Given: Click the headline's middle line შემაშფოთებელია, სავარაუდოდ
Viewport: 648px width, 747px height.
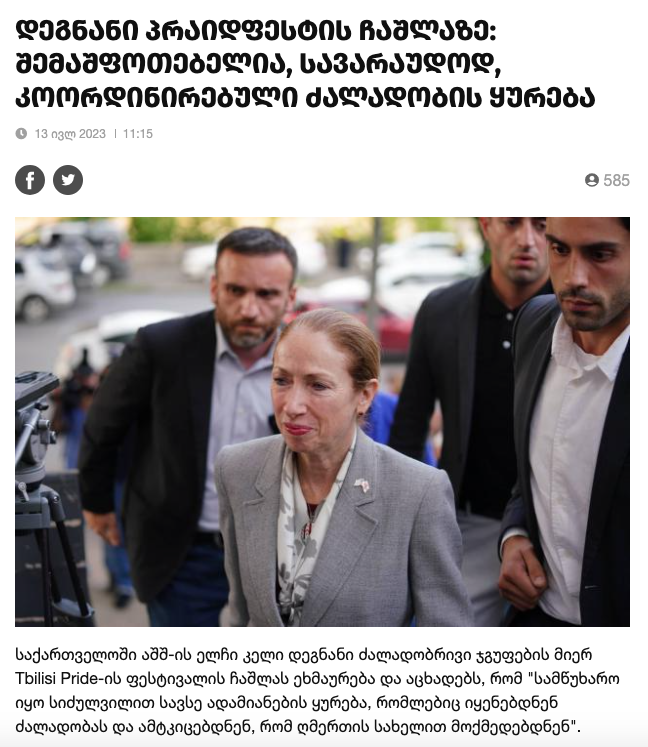Looking at the screenshot, I should click(x=258, y=64).
